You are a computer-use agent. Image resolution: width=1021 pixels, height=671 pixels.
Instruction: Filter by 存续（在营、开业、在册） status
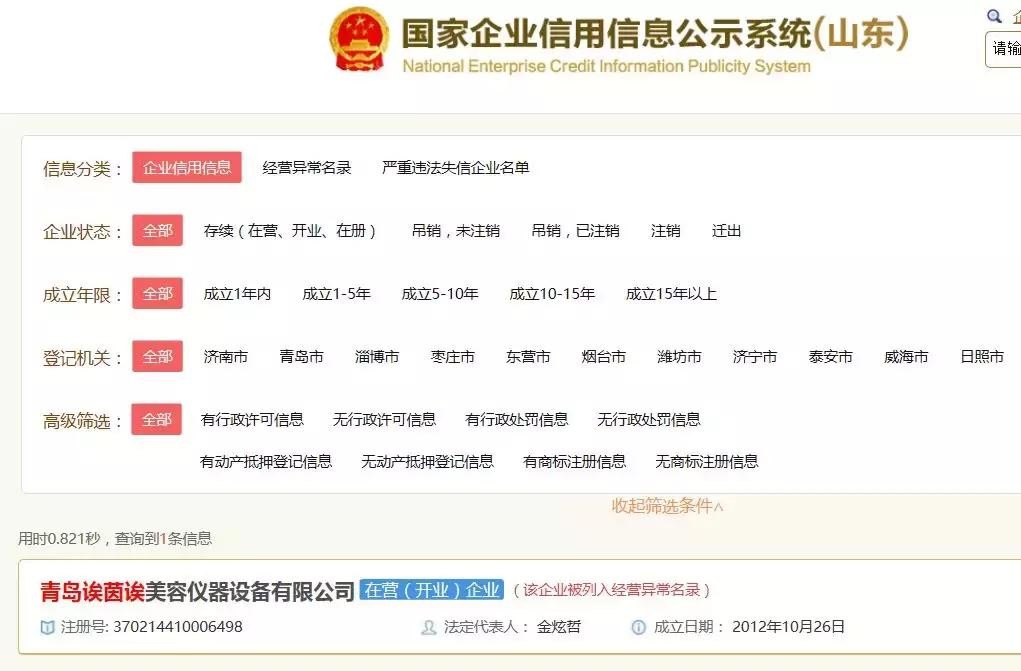(290, 231)
